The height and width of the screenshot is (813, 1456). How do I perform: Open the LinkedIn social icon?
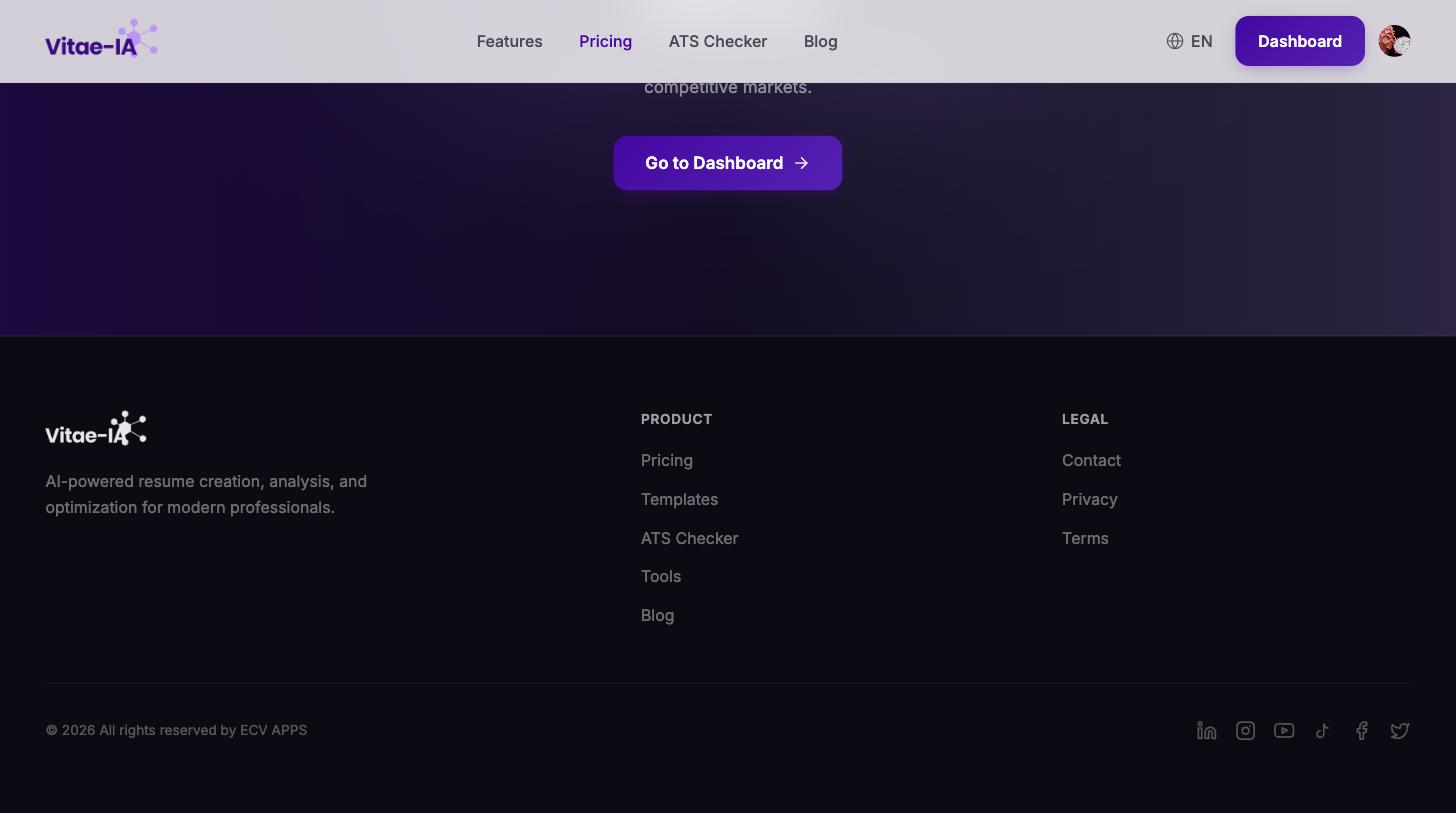pyautogui.click(x=1206, y=731)
